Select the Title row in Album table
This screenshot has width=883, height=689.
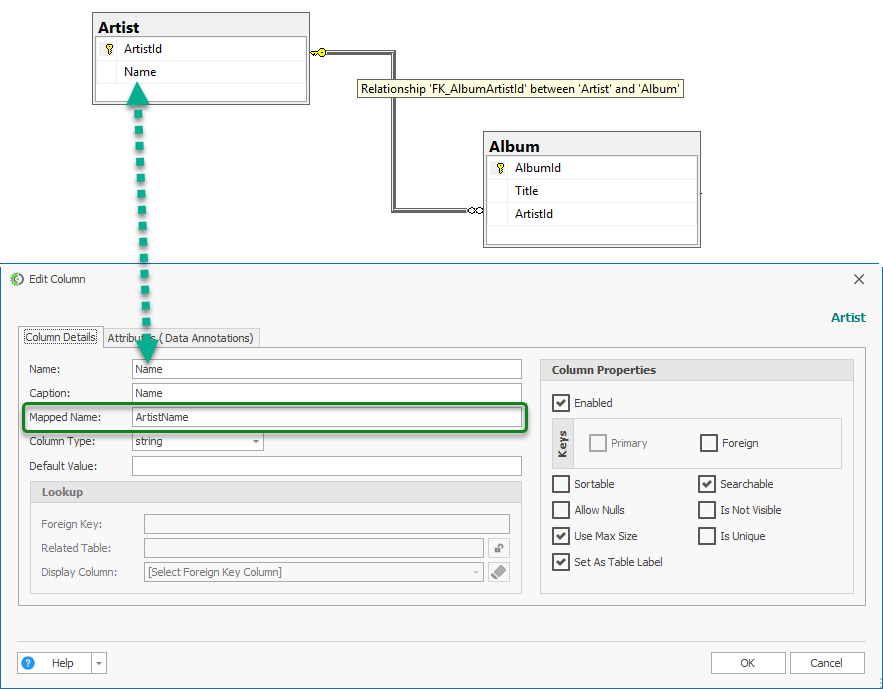tap(592, 191)
